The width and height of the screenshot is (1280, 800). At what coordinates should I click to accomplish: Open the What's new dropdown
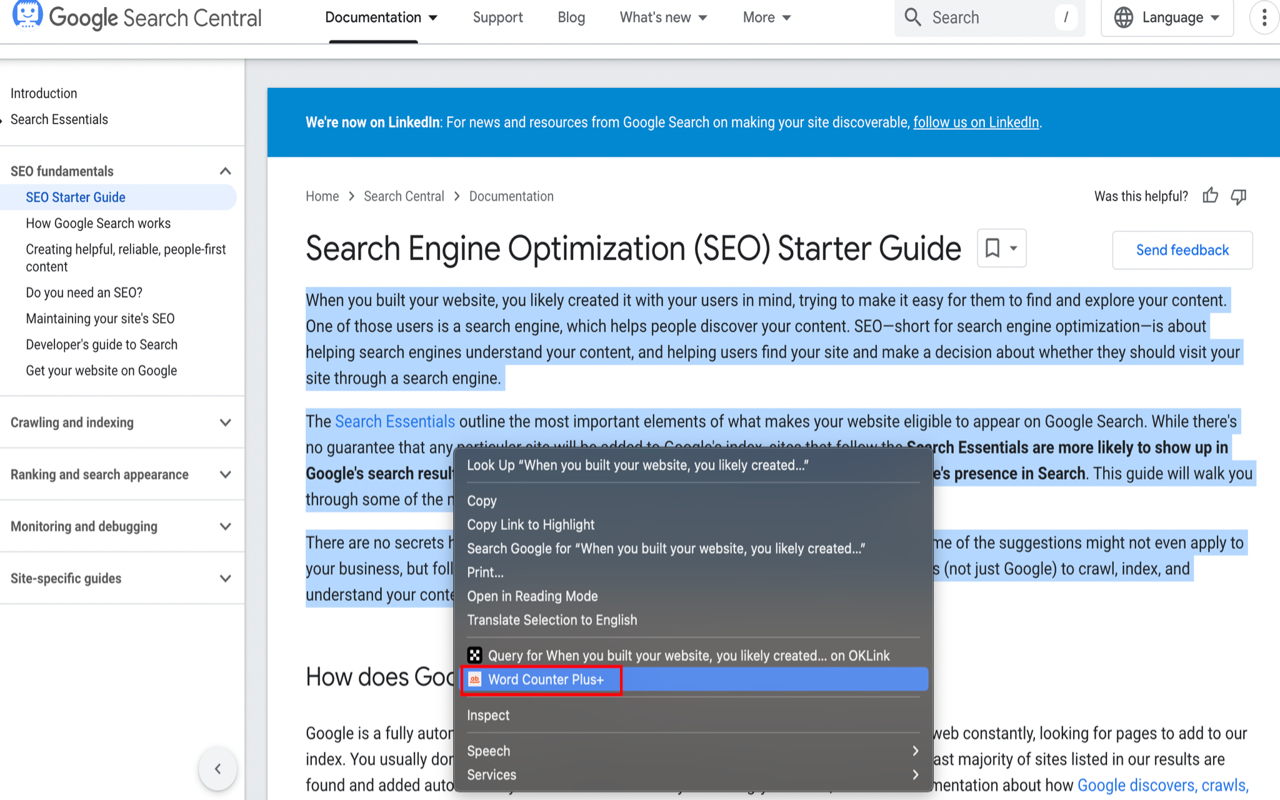[x=663, y=18]
